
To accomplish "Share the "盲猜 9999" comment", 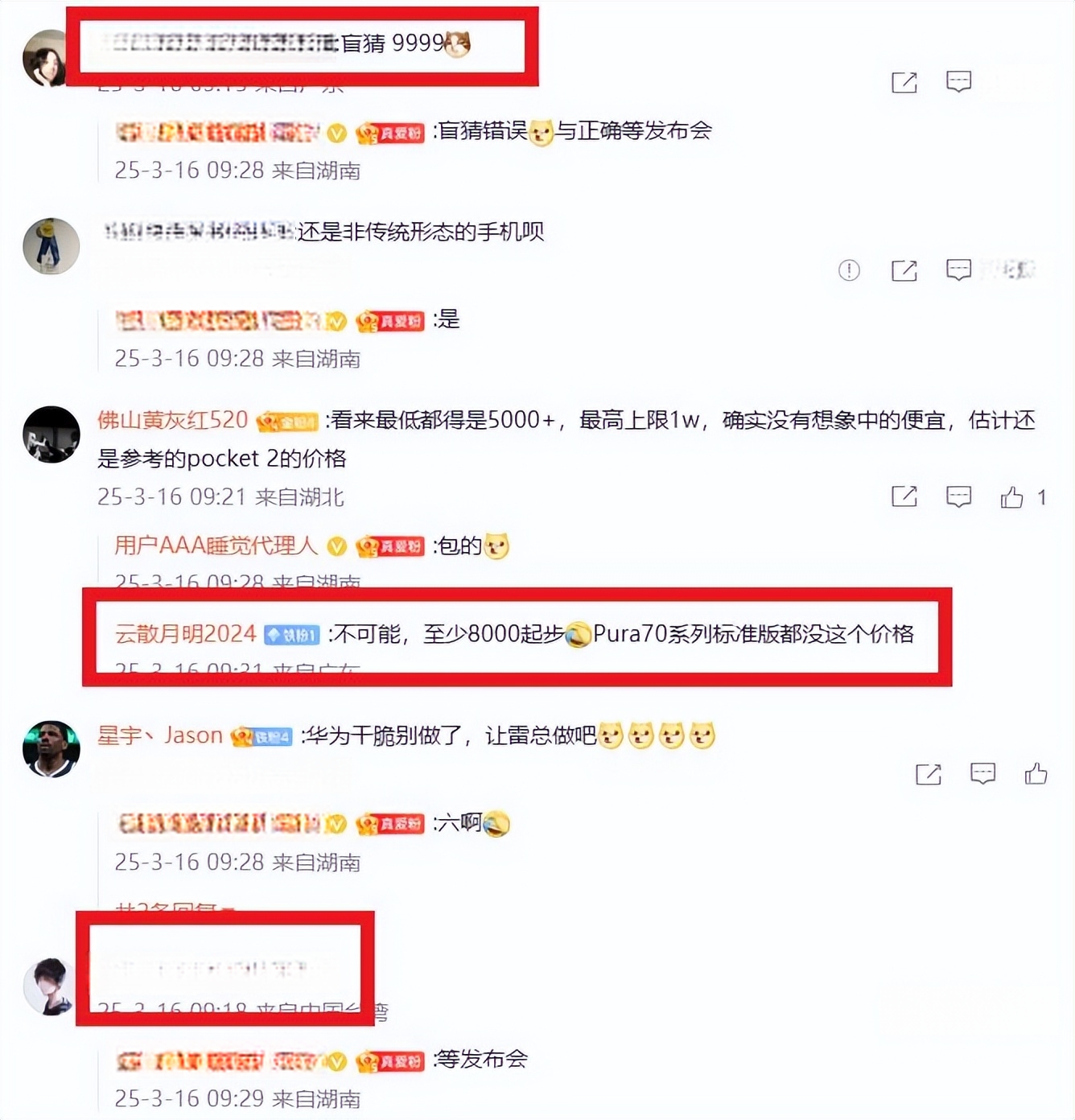I will (x=904, y=82).
